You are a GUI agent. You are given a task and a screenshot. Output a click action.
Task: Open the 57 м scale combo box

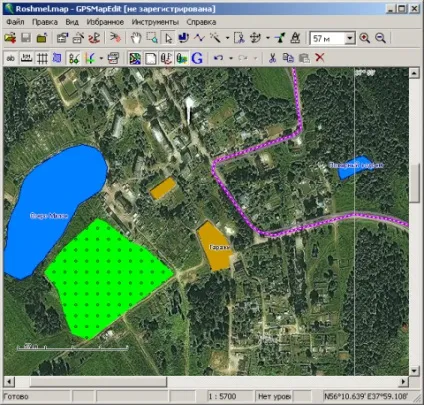(332, 38)
